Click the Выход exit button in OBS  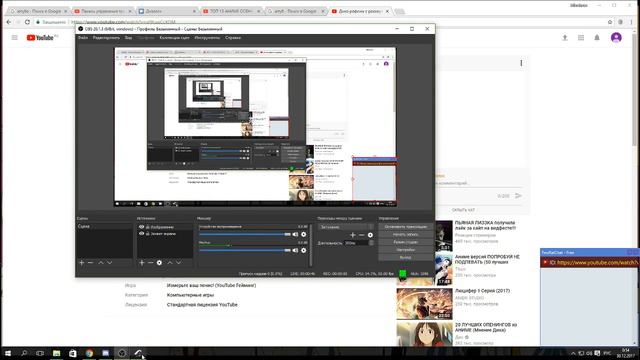coord(405,258)
